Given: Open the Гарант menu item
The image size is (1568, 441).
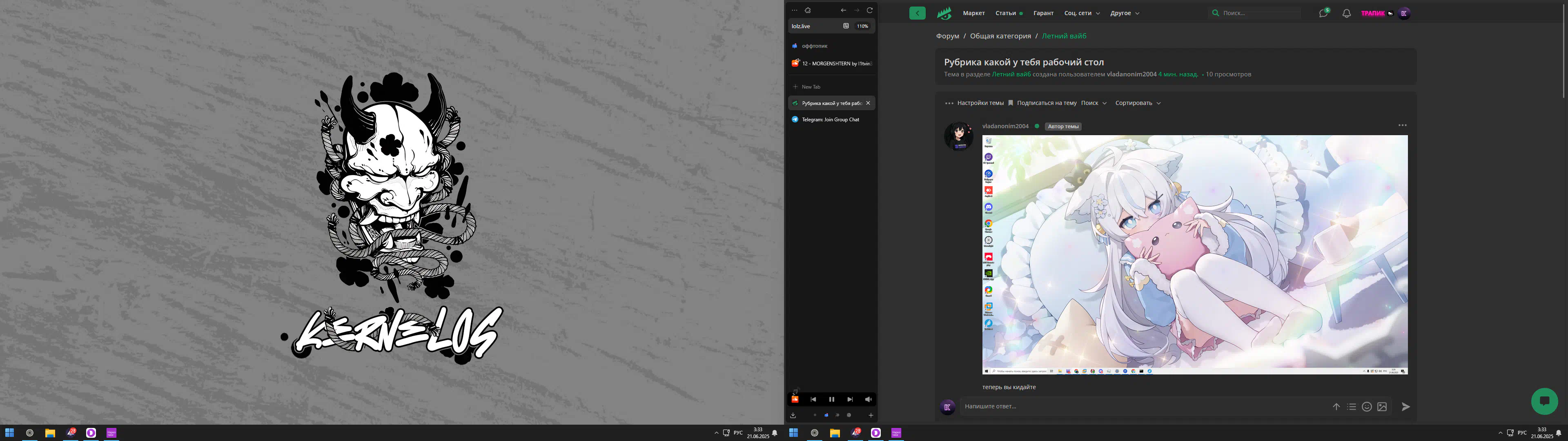Looking at the screenshot, I should (1043, 13).
